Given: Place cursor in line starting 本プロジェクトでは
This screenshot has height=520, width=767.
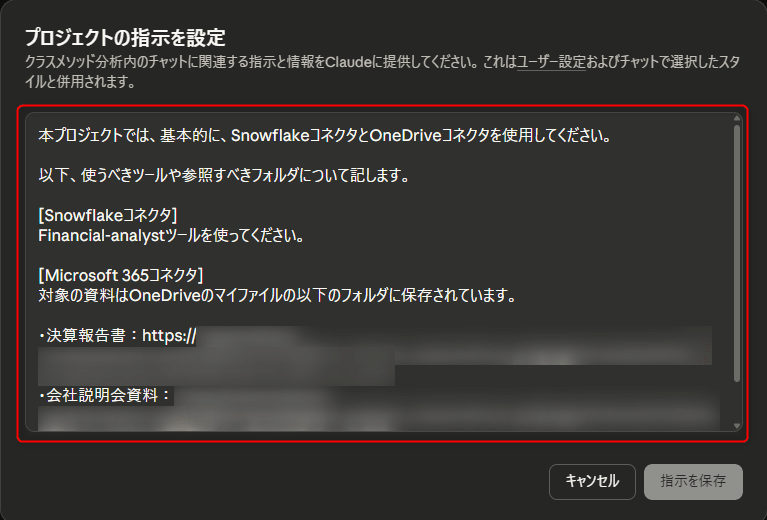Looking at the screenshot, I should [325, 136].
